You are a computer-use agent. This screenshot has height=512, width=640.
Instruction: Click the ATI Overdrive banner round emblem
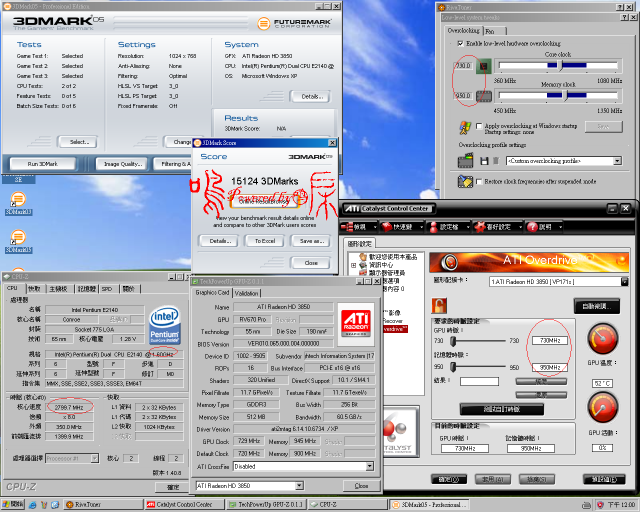point(449,262)
